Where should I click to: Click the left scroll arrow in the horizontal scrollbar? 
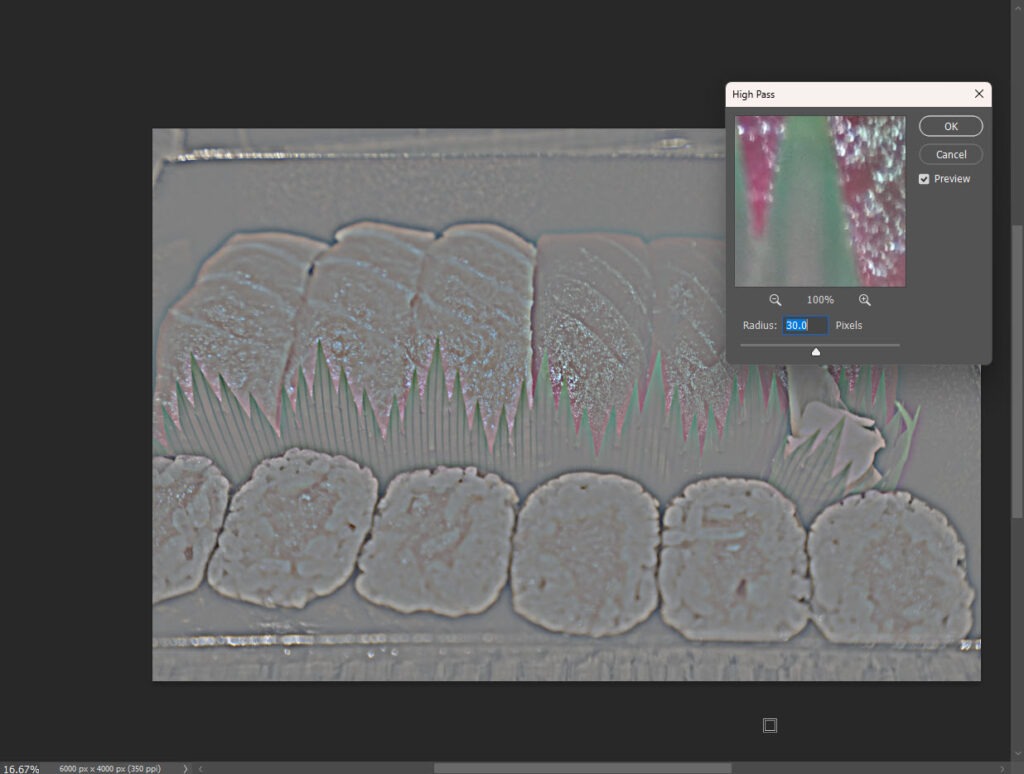tap(200, 768)
